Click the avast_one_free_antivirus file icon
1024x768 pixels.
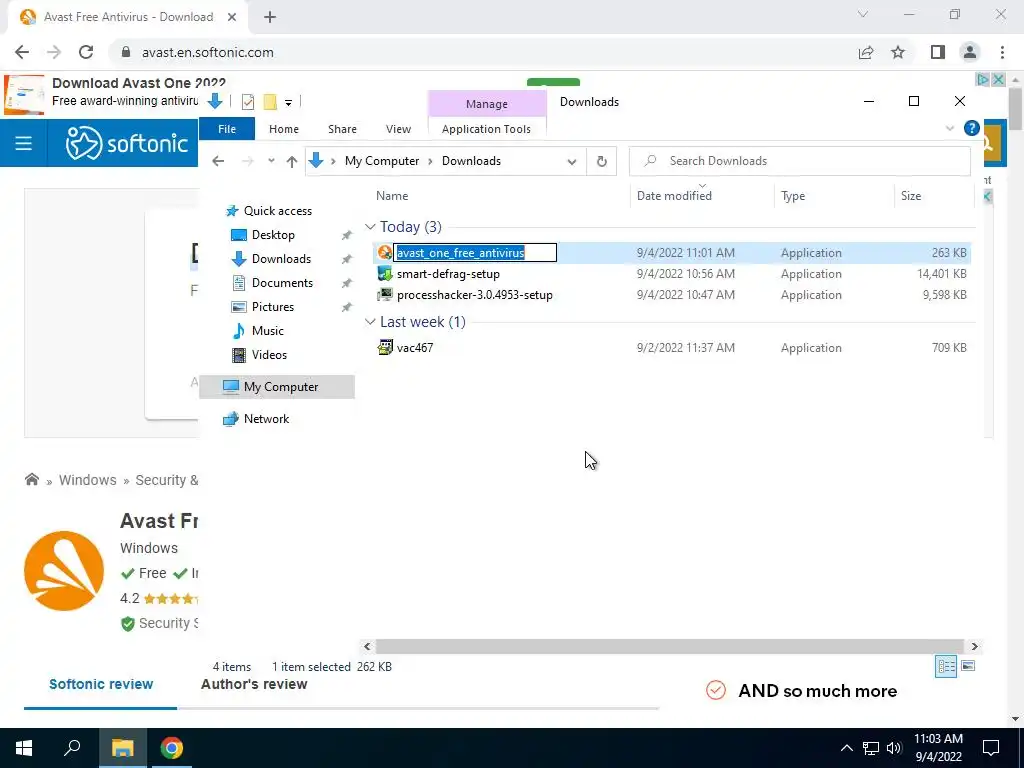click(x=385, y=253)
